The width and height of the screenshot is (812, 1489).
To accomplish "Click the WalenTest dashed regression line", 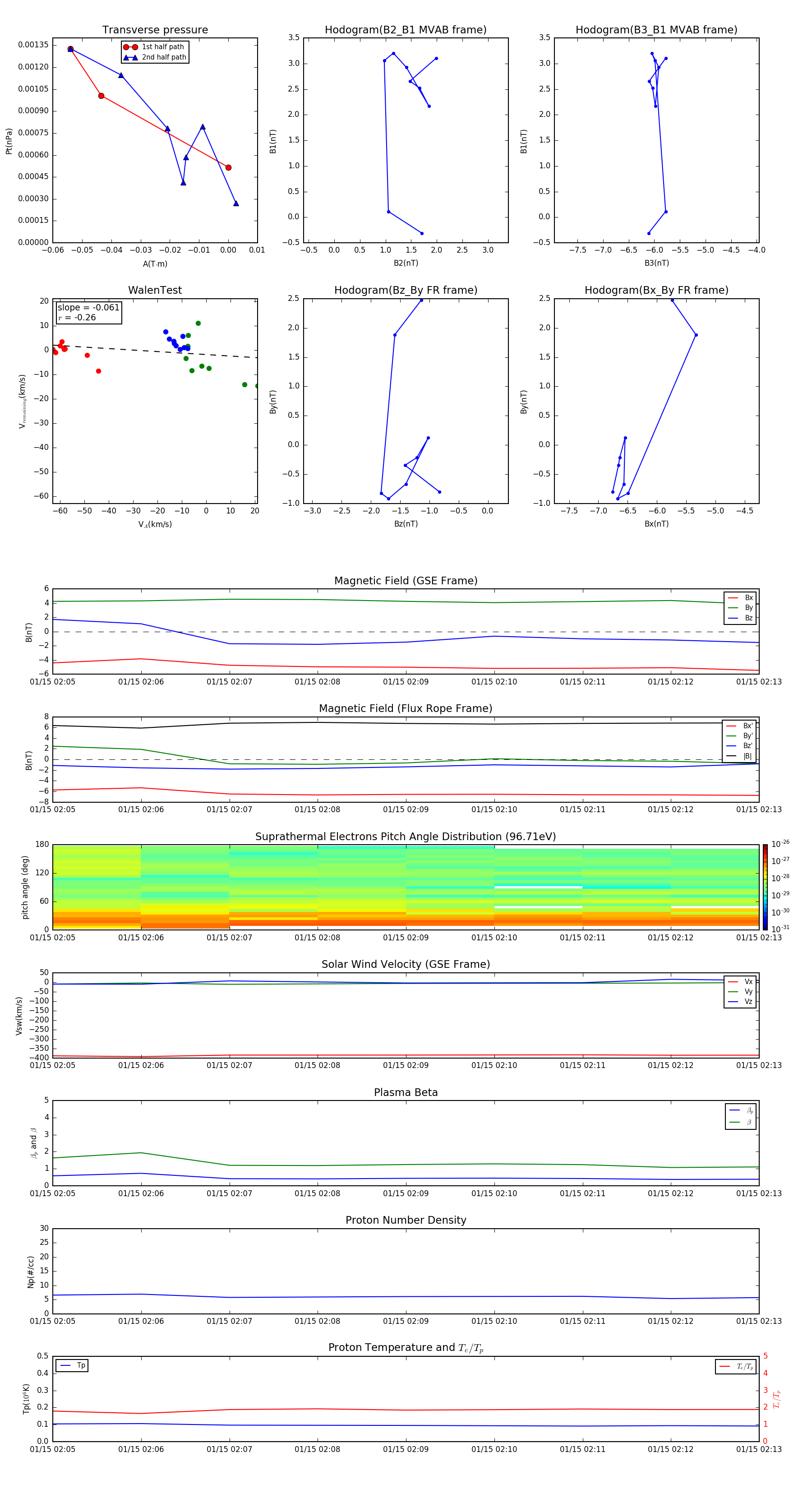I will pos(155,351).
